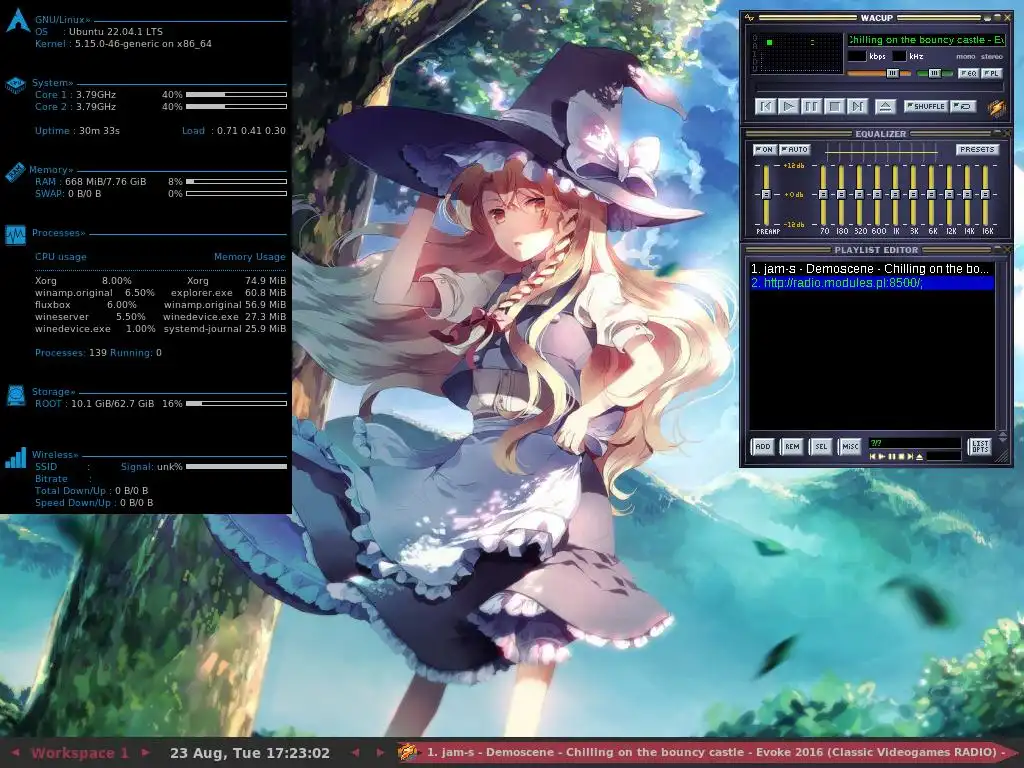Click the PREAMP slider in equalizer

pos(766,195)
